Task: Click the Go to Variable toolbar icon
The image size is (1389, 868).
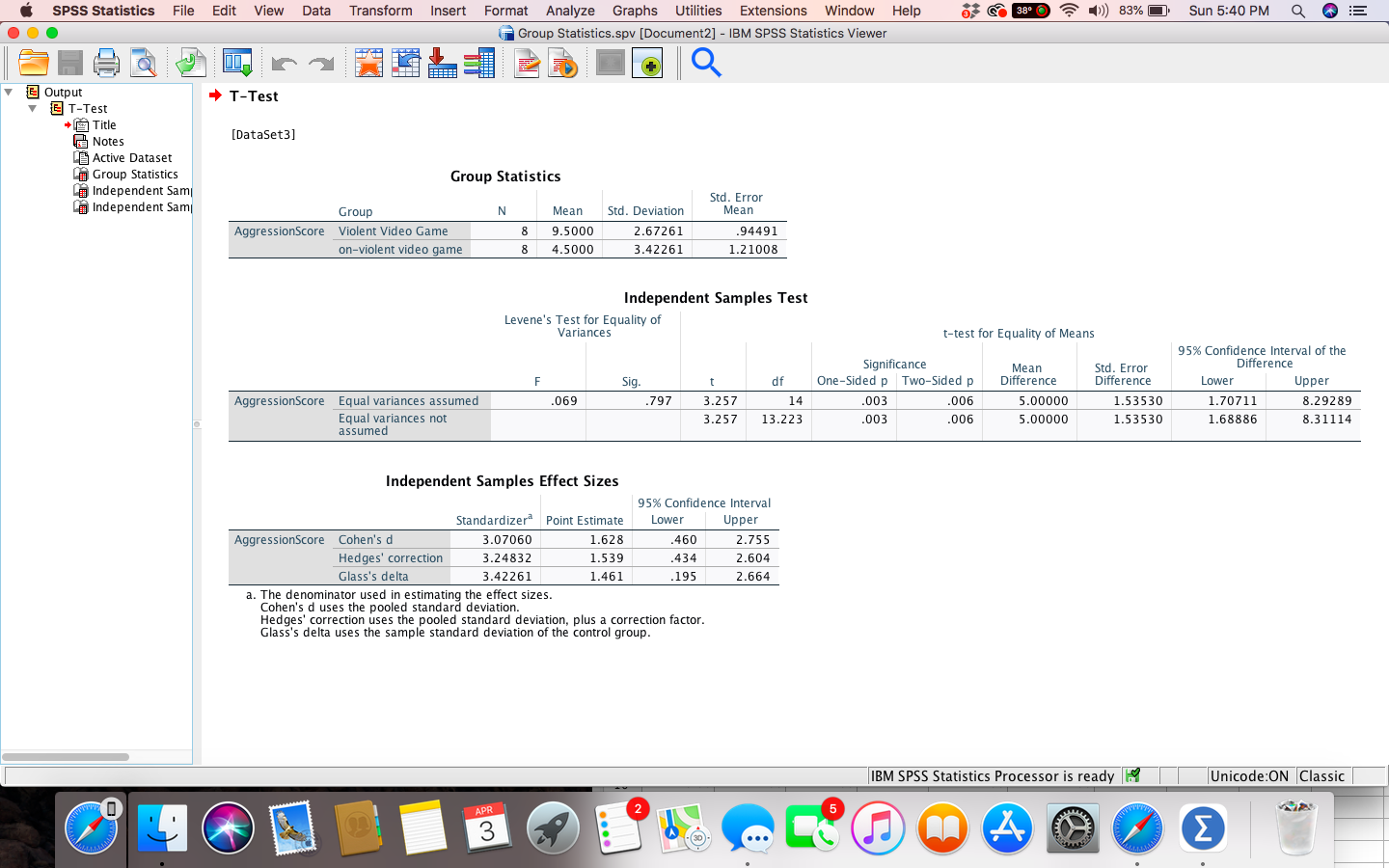Action: (x=443, y=64)
